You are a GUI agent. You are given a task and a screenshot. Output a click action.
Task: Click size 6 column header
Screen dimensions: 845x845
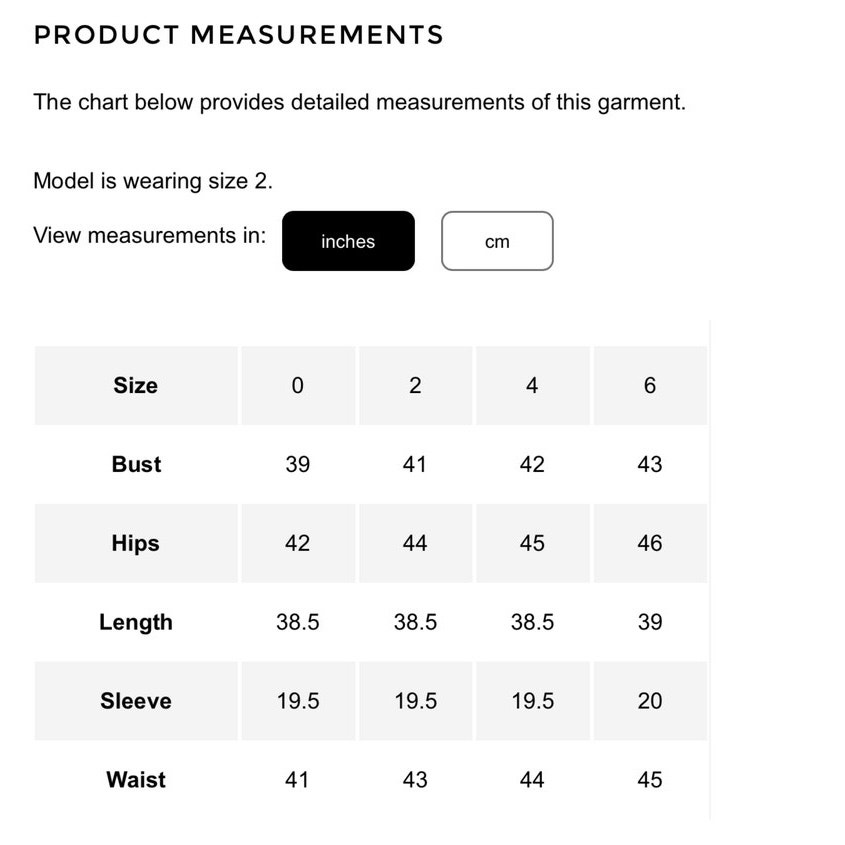(650, 385)
